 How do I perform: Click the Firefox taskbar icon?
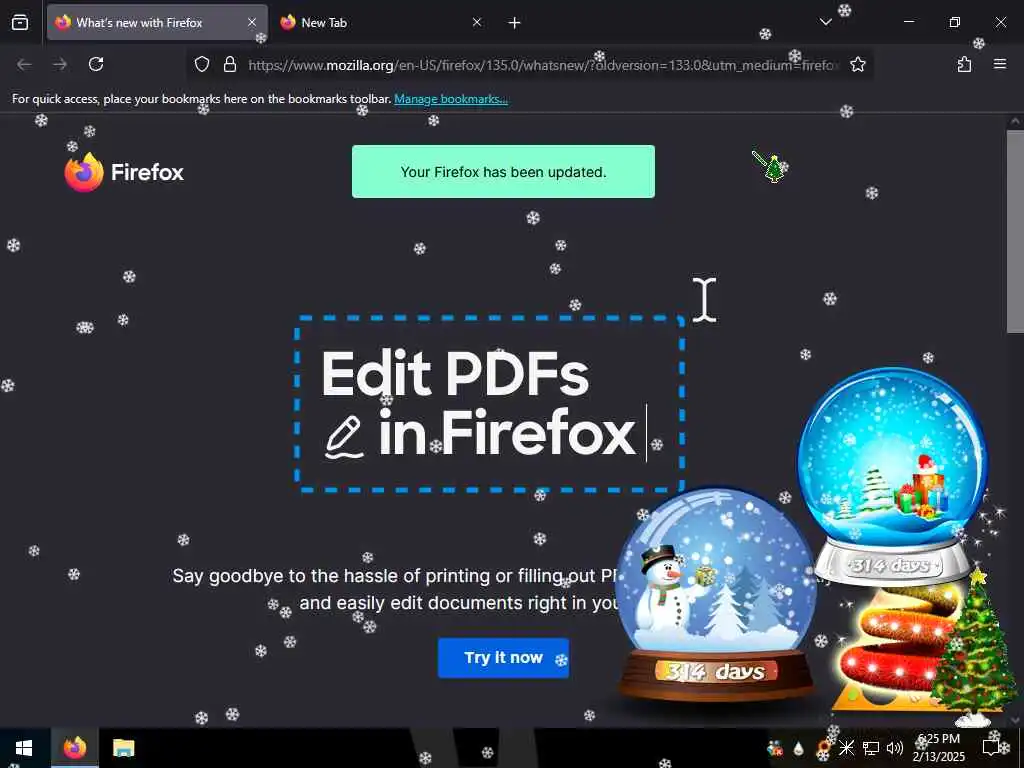pyautogui.click(x=74, y=748)
